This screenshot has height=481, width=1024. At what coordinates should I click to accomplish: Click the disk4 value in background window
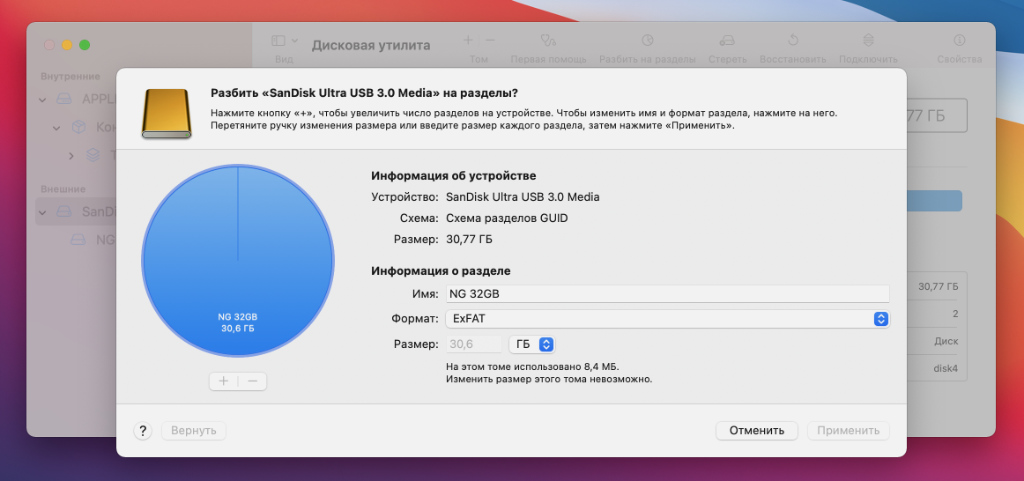[946, 369]
